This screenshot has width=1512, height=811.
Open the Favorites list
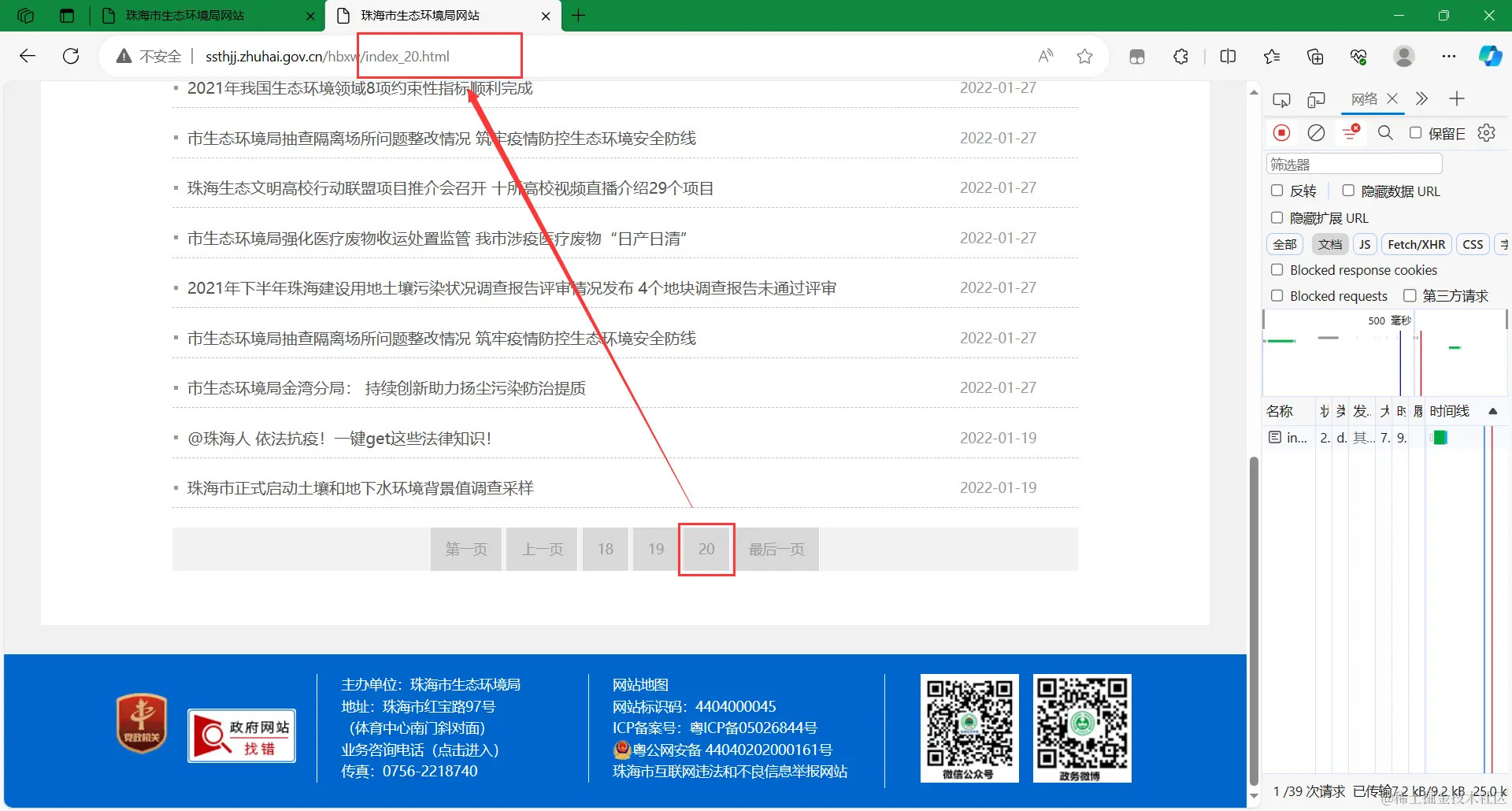pyautogui.click(x=1272, y=56)
